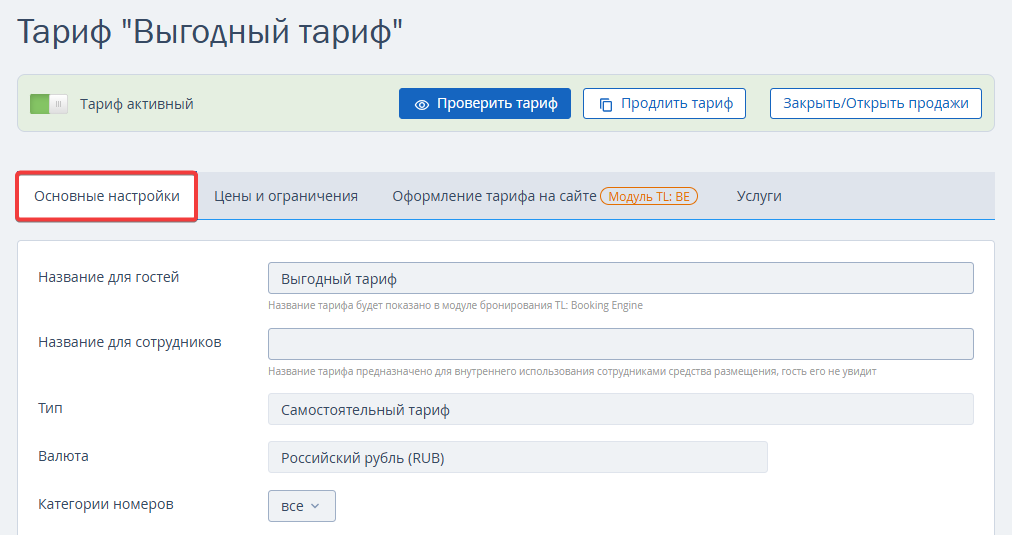Open the Услуги tab

pos(759,196)
